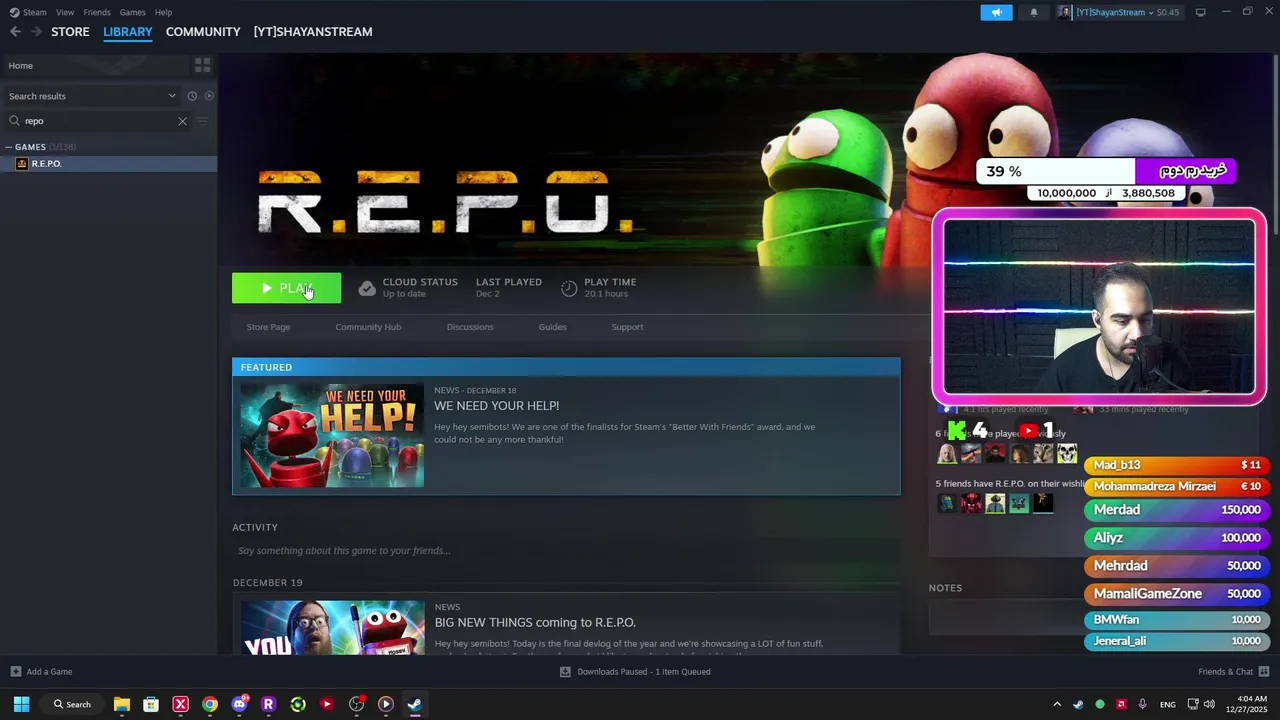
Task: Switch to the LIBRARY tab
Action: (128, 32)
